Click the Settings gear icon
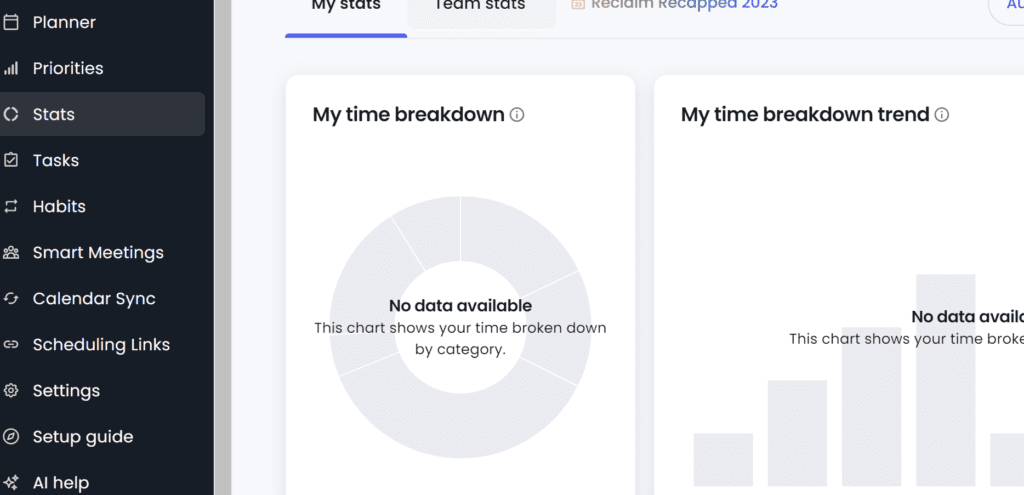Screen dimensions: 1024x495 click(11, 390)
